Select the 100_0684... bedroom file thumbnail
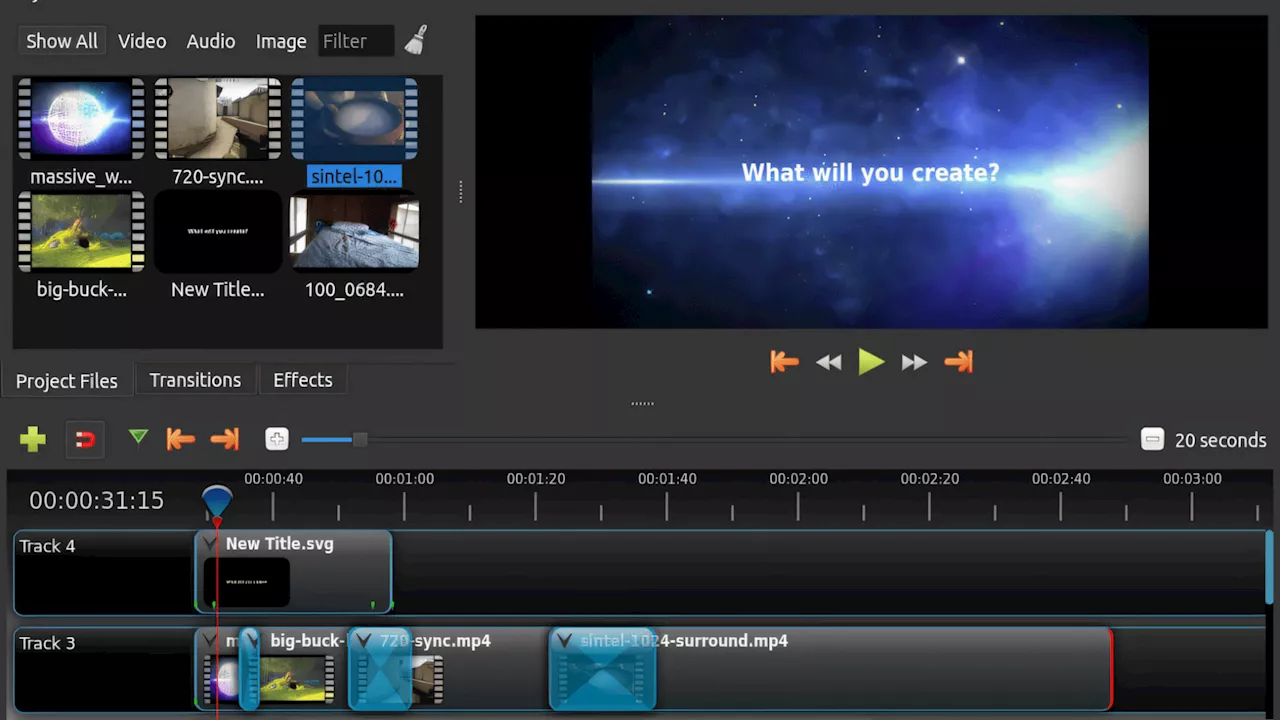The width and height of the screenshot is (1280, 720). pyautogui.click(x=354, y=232)
